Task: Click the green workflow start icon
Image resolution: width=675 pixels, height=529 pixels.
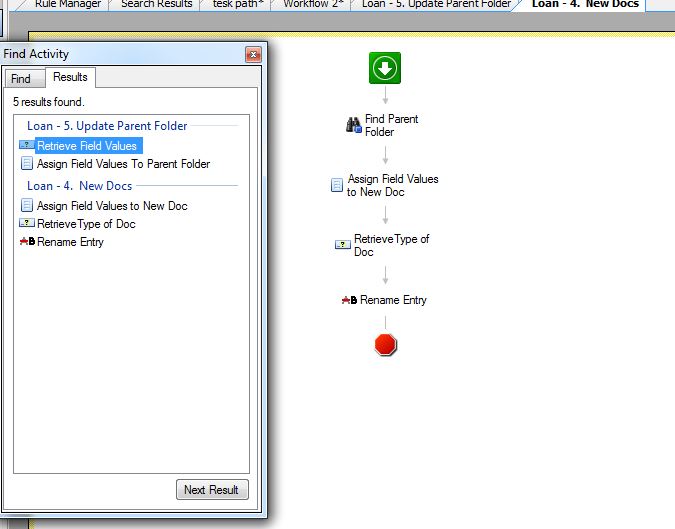Action: pos(385,68)
